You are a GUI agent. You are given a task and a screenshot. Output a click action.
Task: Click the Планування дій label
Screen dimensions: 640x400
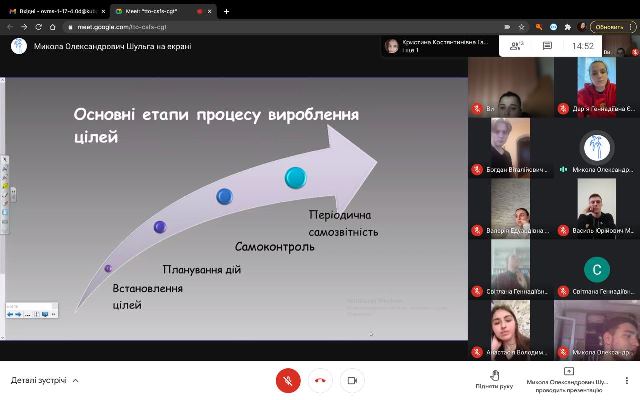click(202, 269)
